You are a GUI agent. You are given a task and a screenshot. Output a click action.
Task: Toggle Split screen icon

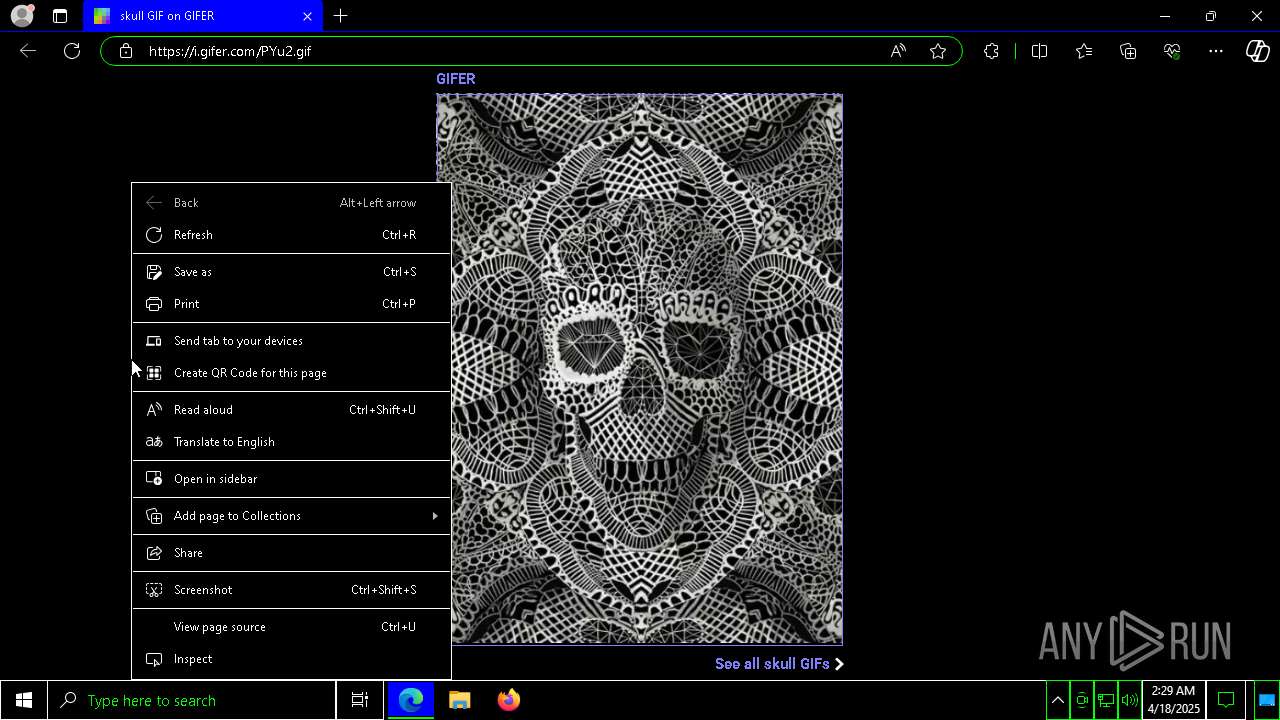coord(1039,51)
